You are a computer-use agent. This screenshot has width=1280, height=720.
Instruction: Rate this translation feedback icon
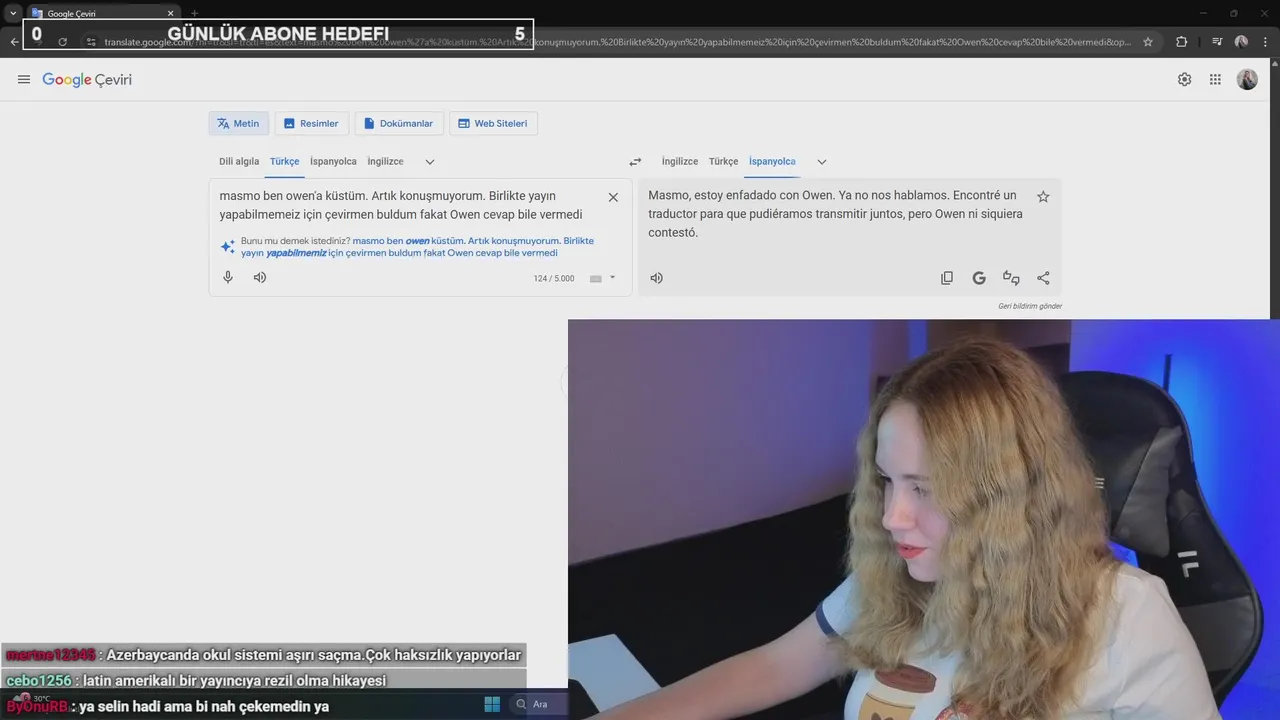1011,278
